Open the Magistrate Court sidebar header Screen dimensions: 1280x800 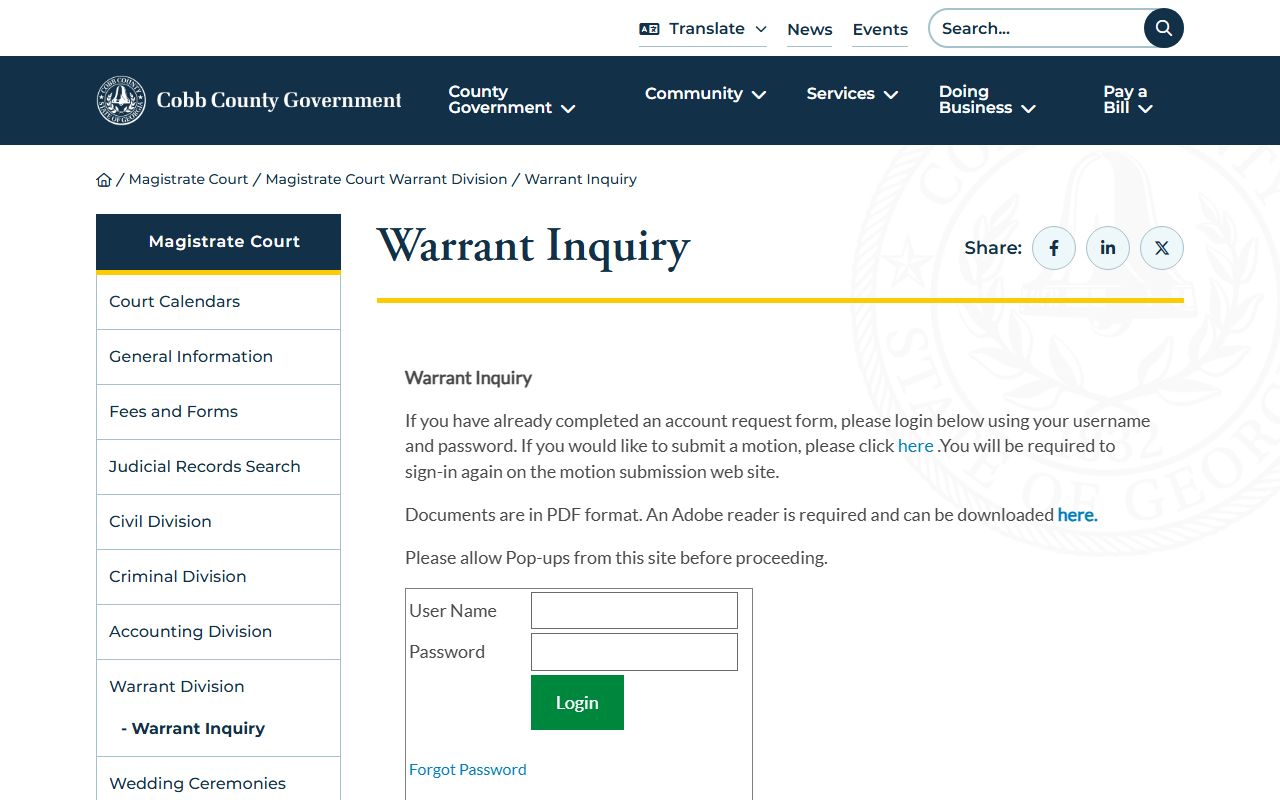218,242
